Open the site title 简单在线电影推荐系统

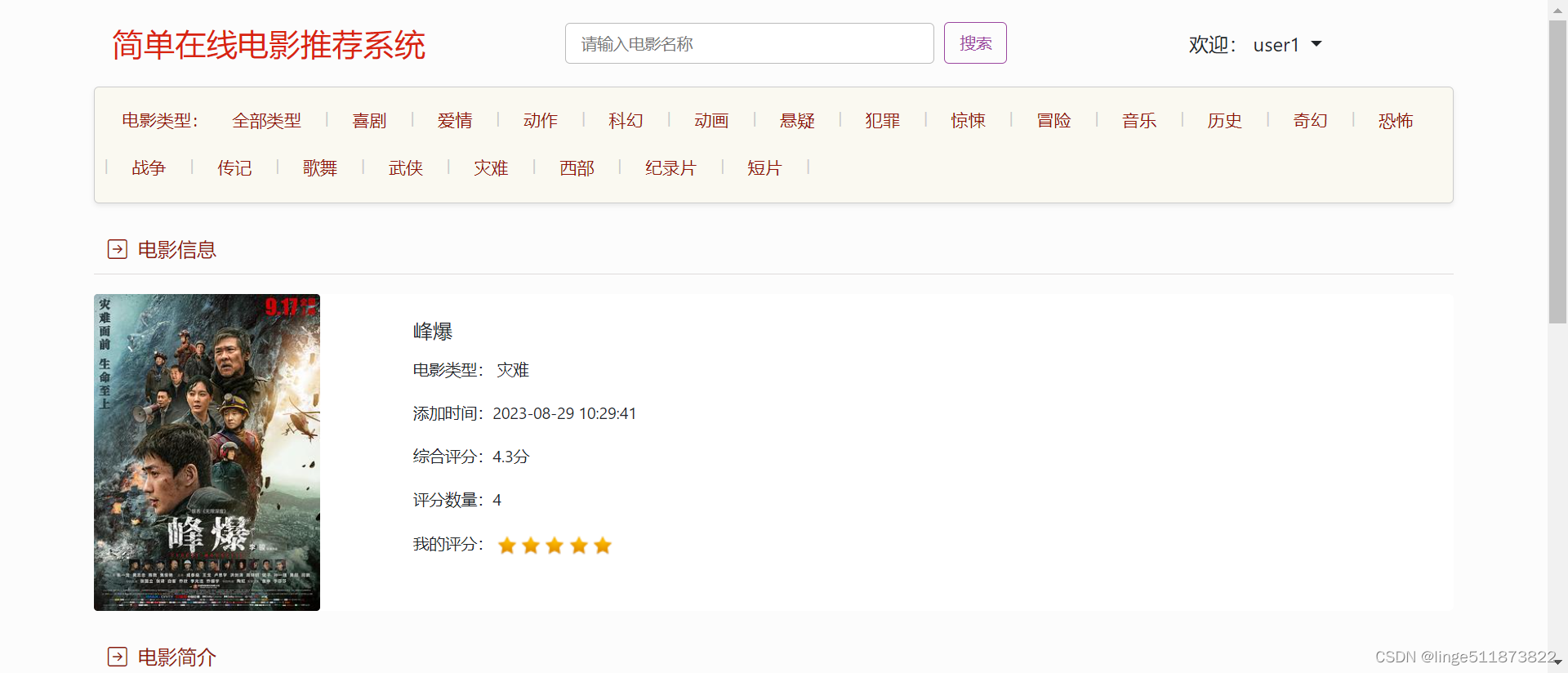pos(269,45)
